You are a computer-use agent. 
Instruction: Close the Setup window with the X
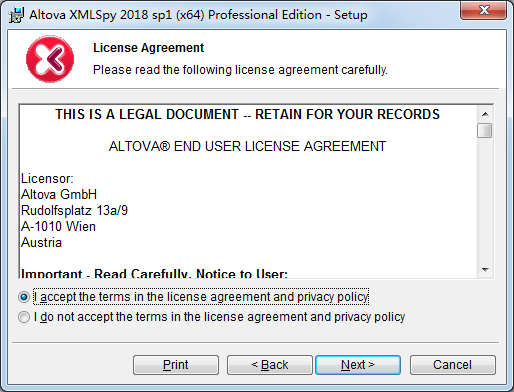pos(484,10)
